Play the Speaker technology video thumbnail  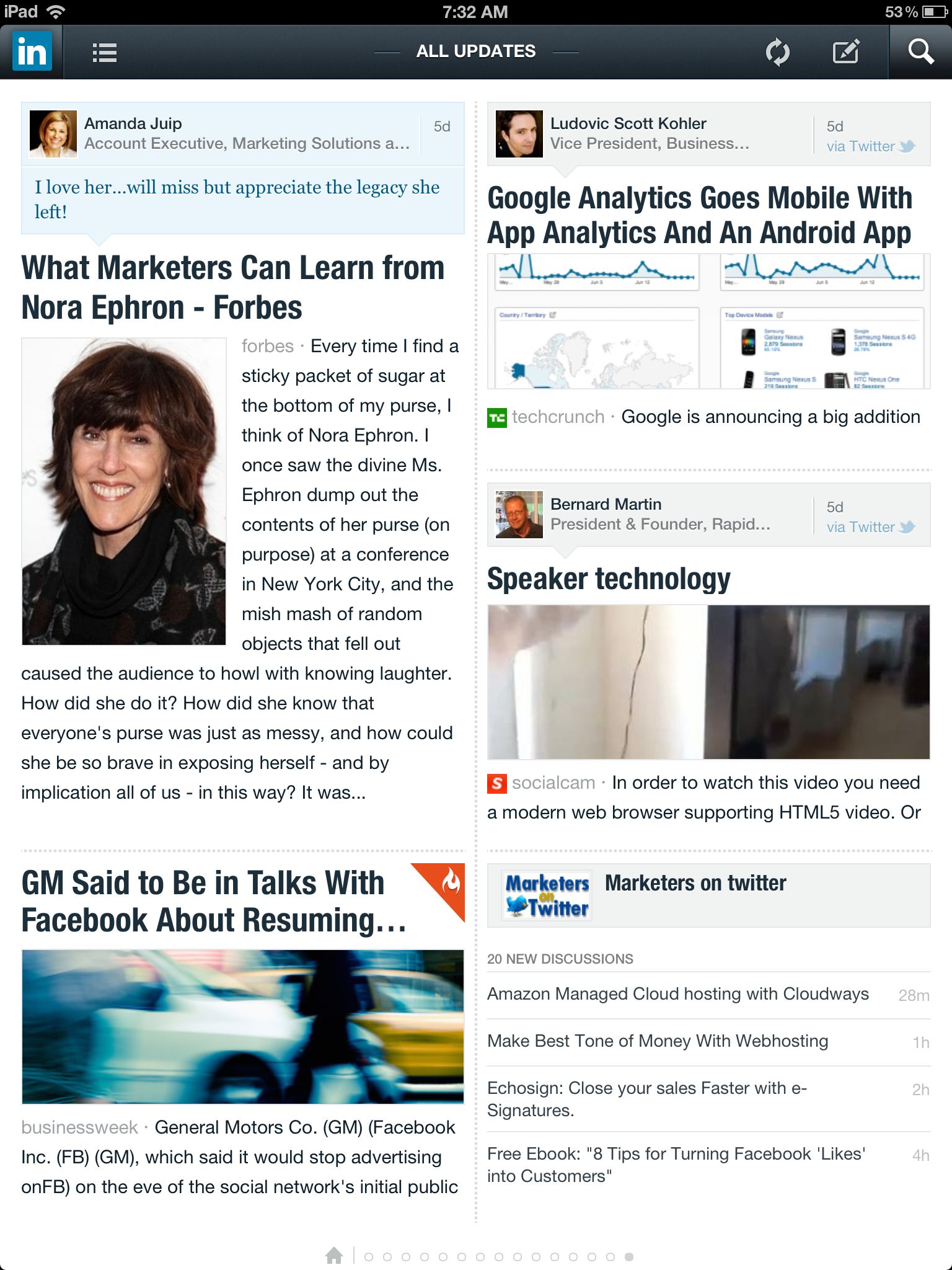pyautogui.click(x=709, y=682)
